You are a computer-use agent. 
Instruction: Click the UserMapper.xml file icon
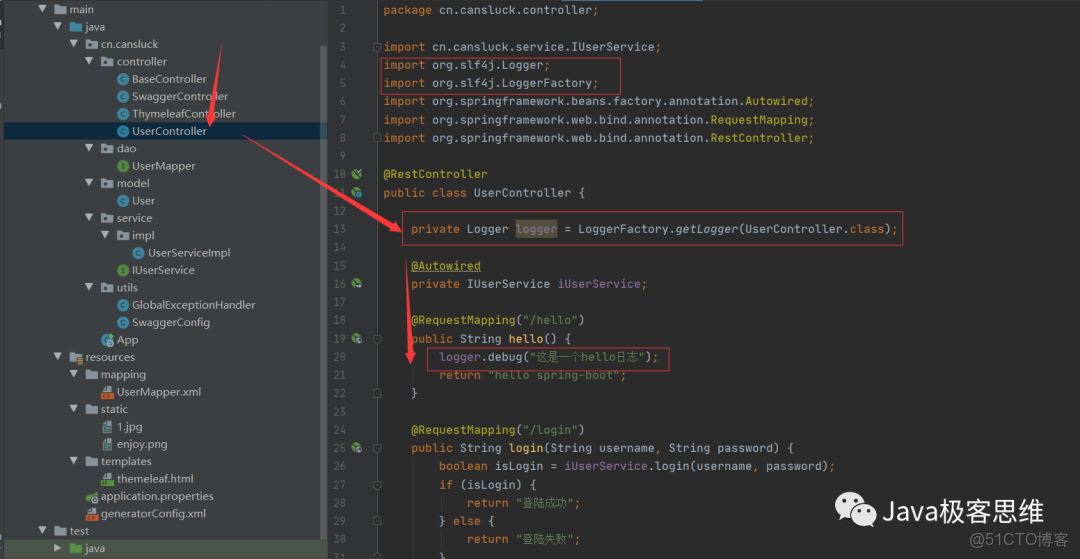[x=108, y=392]
